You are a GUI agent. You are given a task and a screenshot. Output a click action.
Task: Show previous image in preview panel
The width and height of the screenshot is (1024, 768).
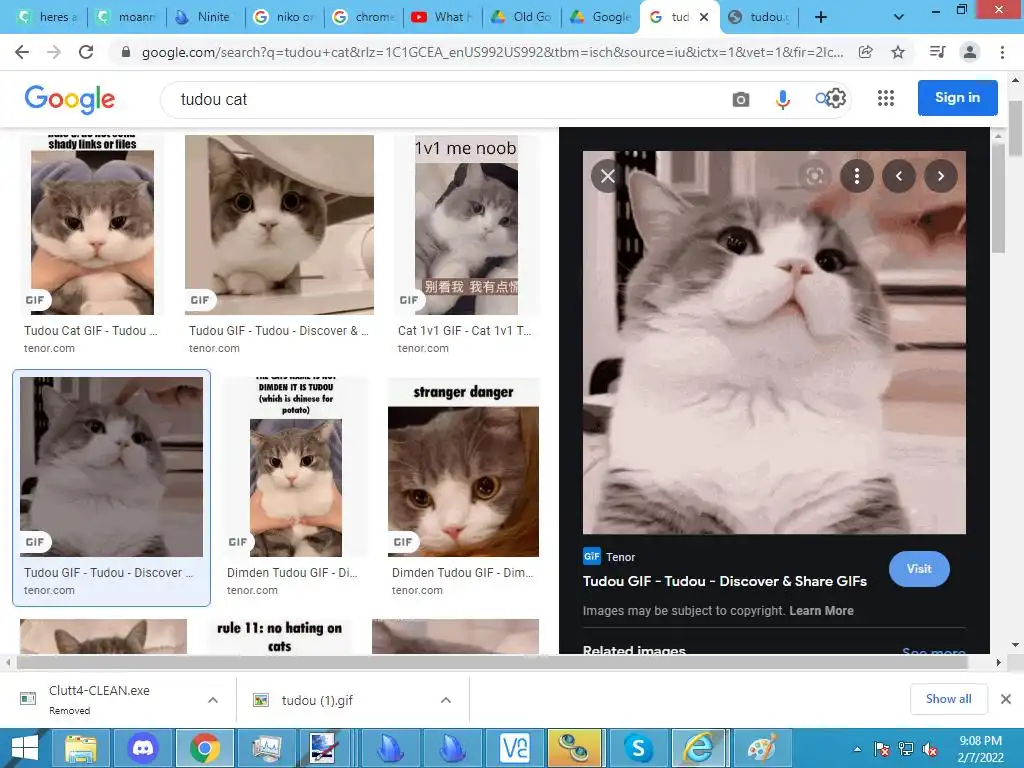[x=899, y=176]
